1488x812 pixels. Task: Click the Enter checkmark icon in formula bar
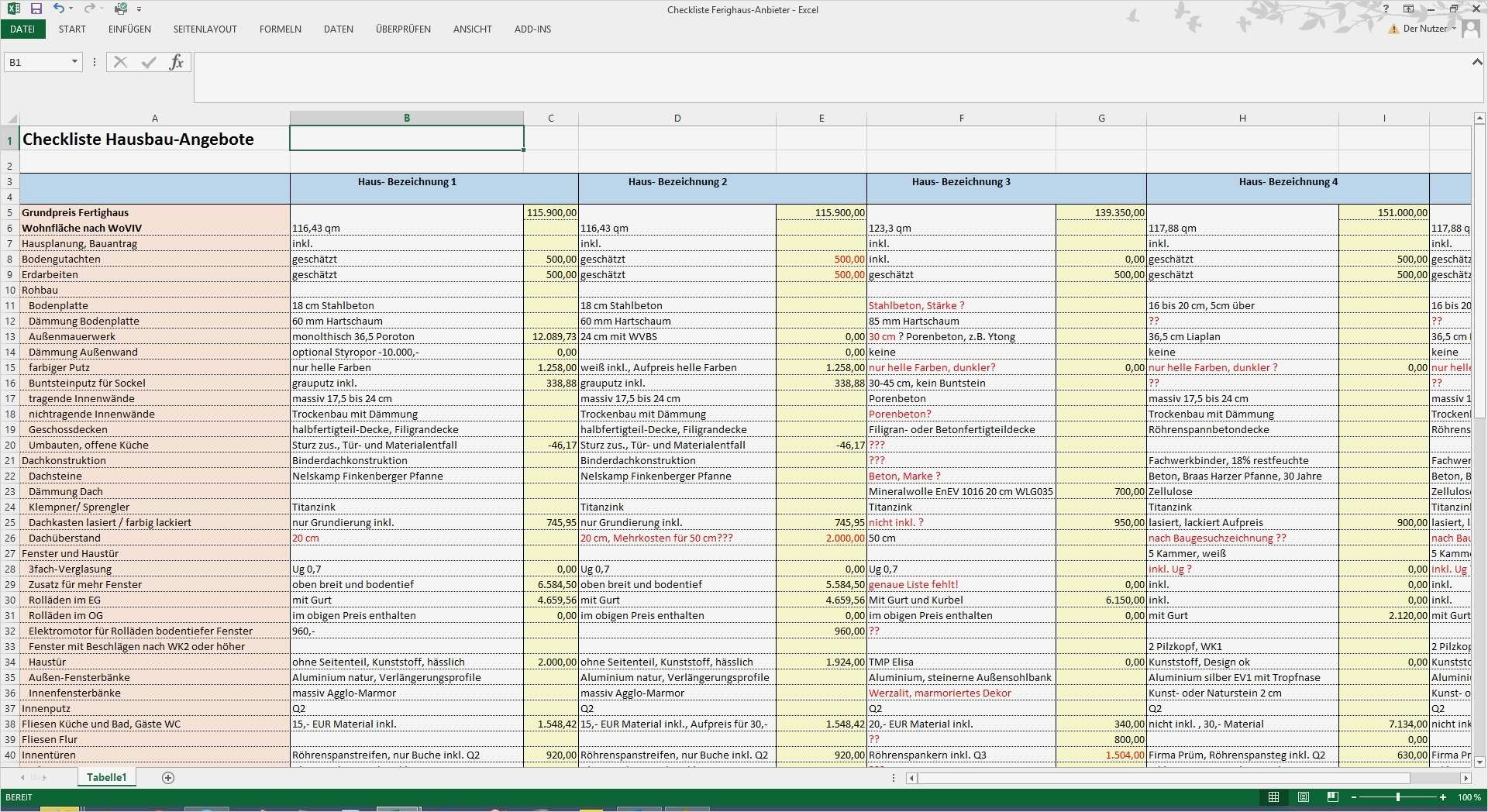[x=147, y=63]
